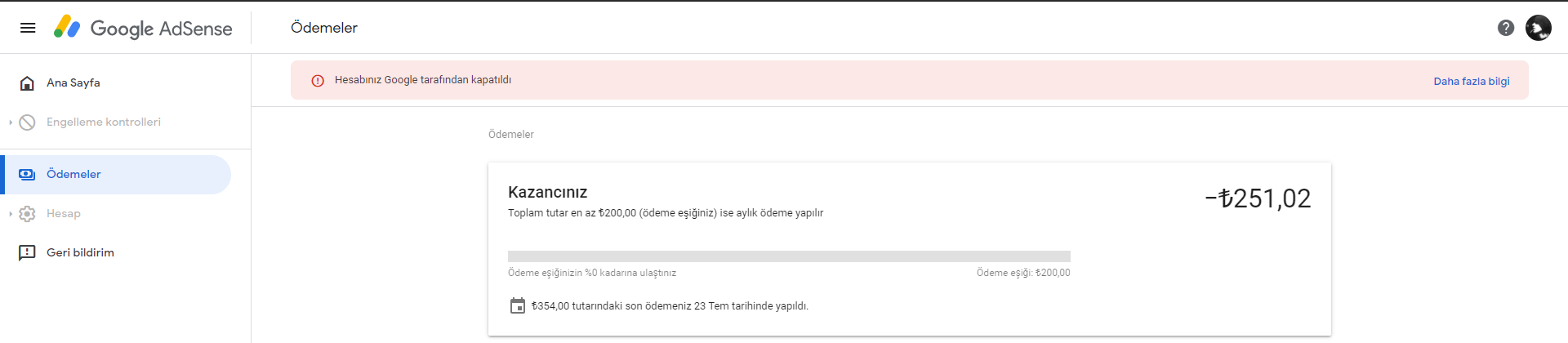Click the Hesap gear icon
Screen dimensions: 1568x343
click(x=27, y=214)
